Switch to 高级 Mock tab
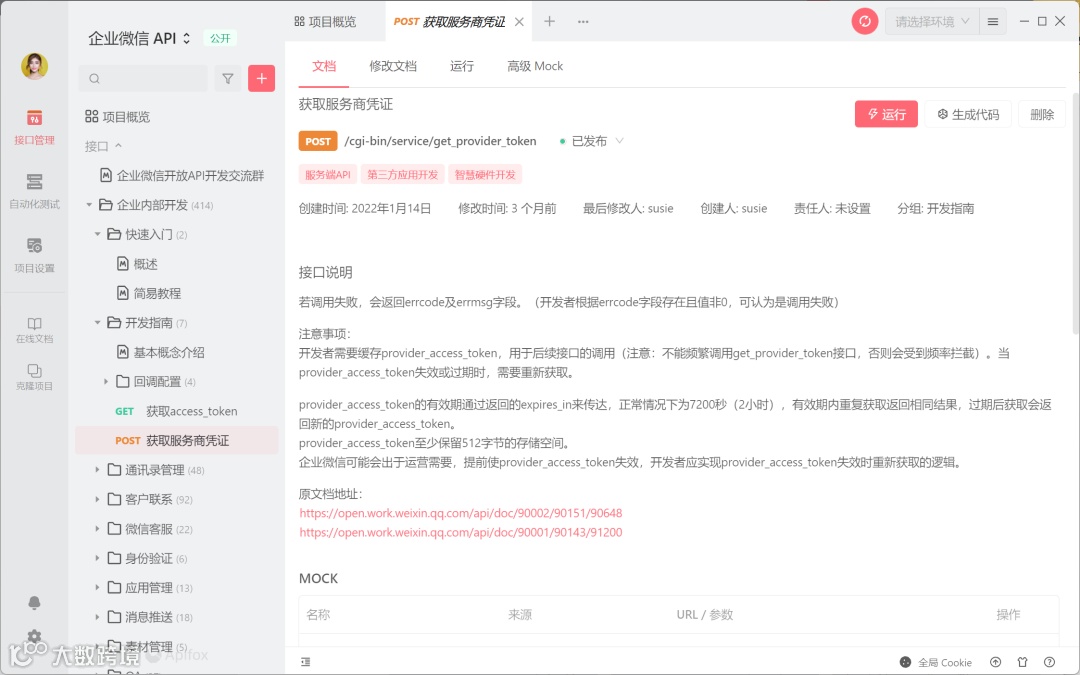Screen dimensions: 1080x675 tap(534, 66)
